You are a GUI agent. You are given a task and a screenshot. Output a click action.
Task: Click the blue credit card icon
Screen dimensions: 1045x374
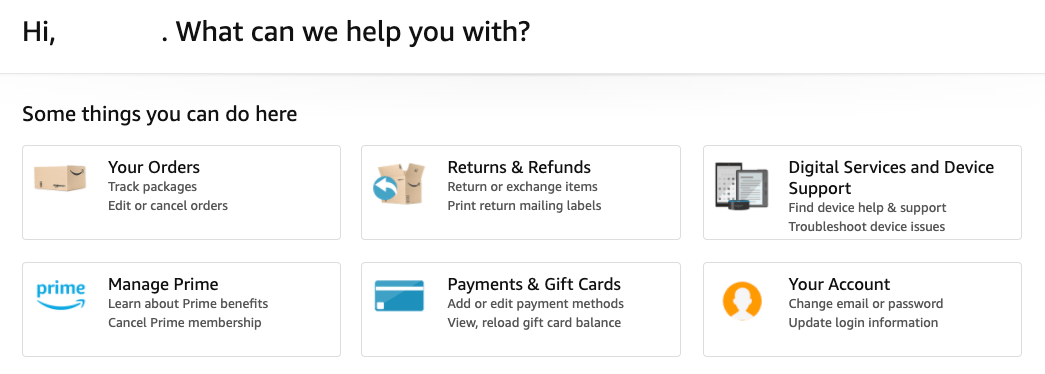point(399,296)
